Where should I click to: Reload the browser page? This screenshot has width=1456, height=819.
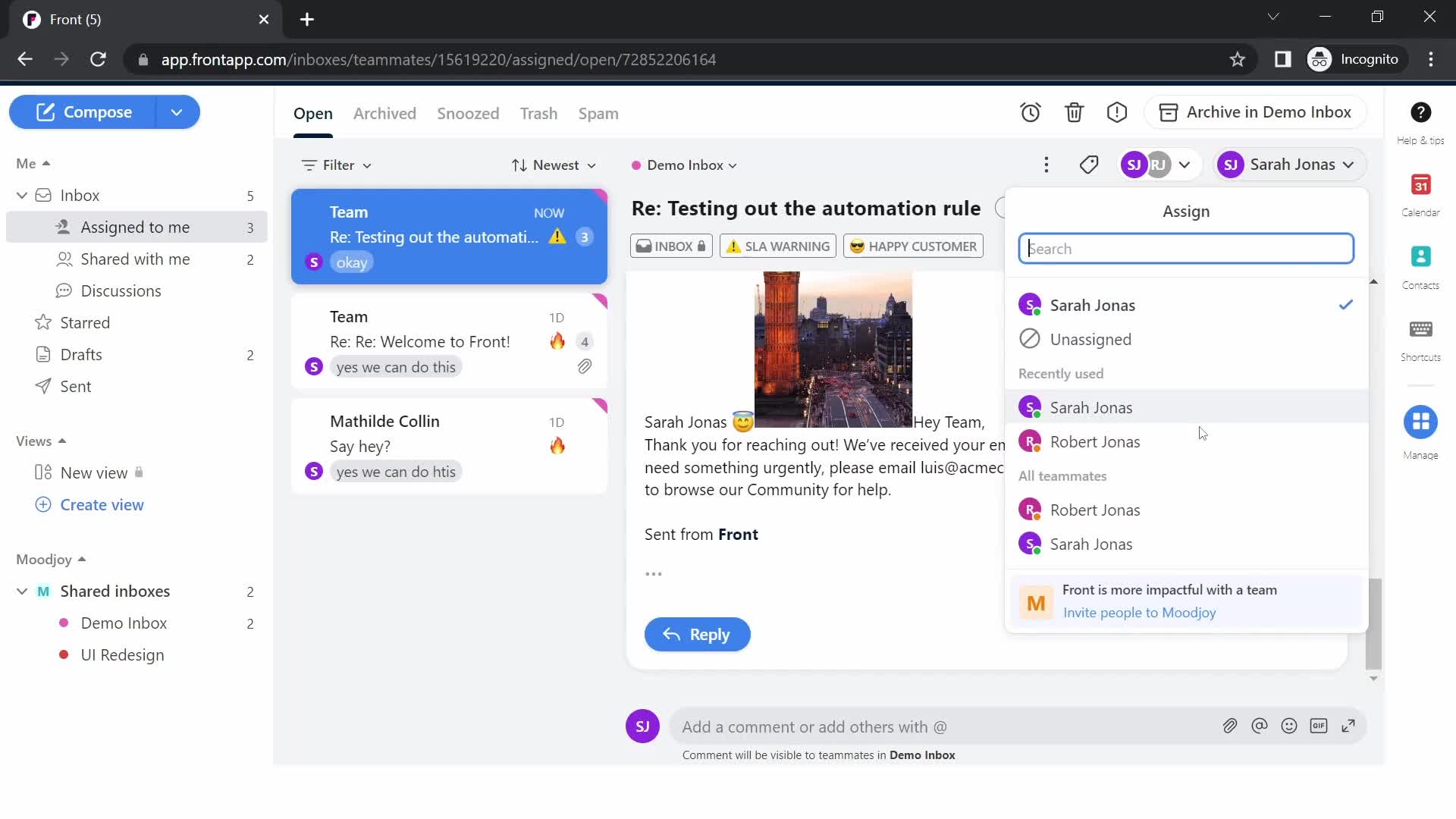click(98, 59)
